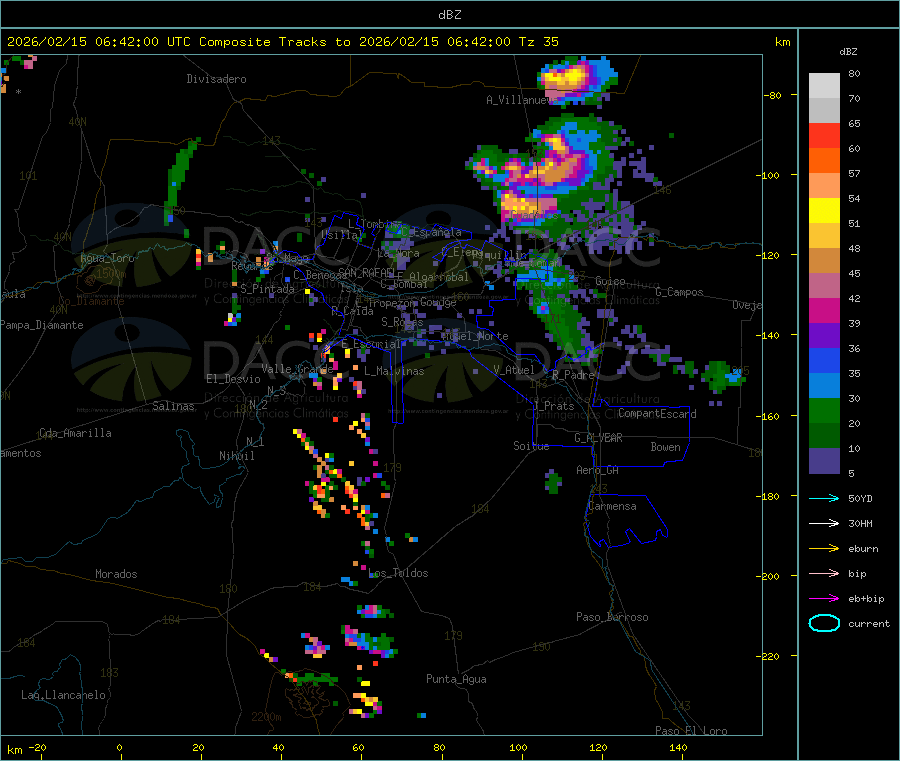Click the 'CompantEscard' map label
The height and width of the screenshot is (761, 900).
coord(657,414)
